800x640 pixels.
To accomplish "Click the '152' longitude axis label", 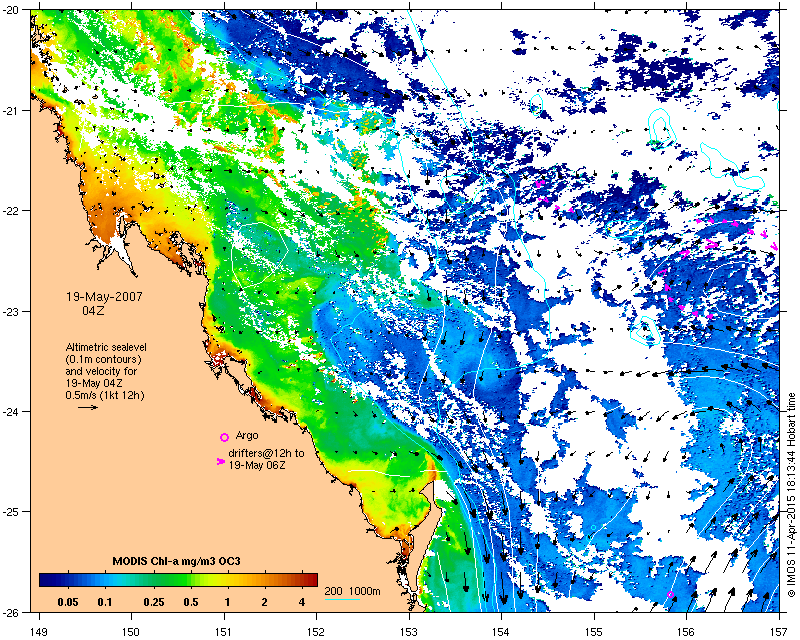I will (316, 631).
